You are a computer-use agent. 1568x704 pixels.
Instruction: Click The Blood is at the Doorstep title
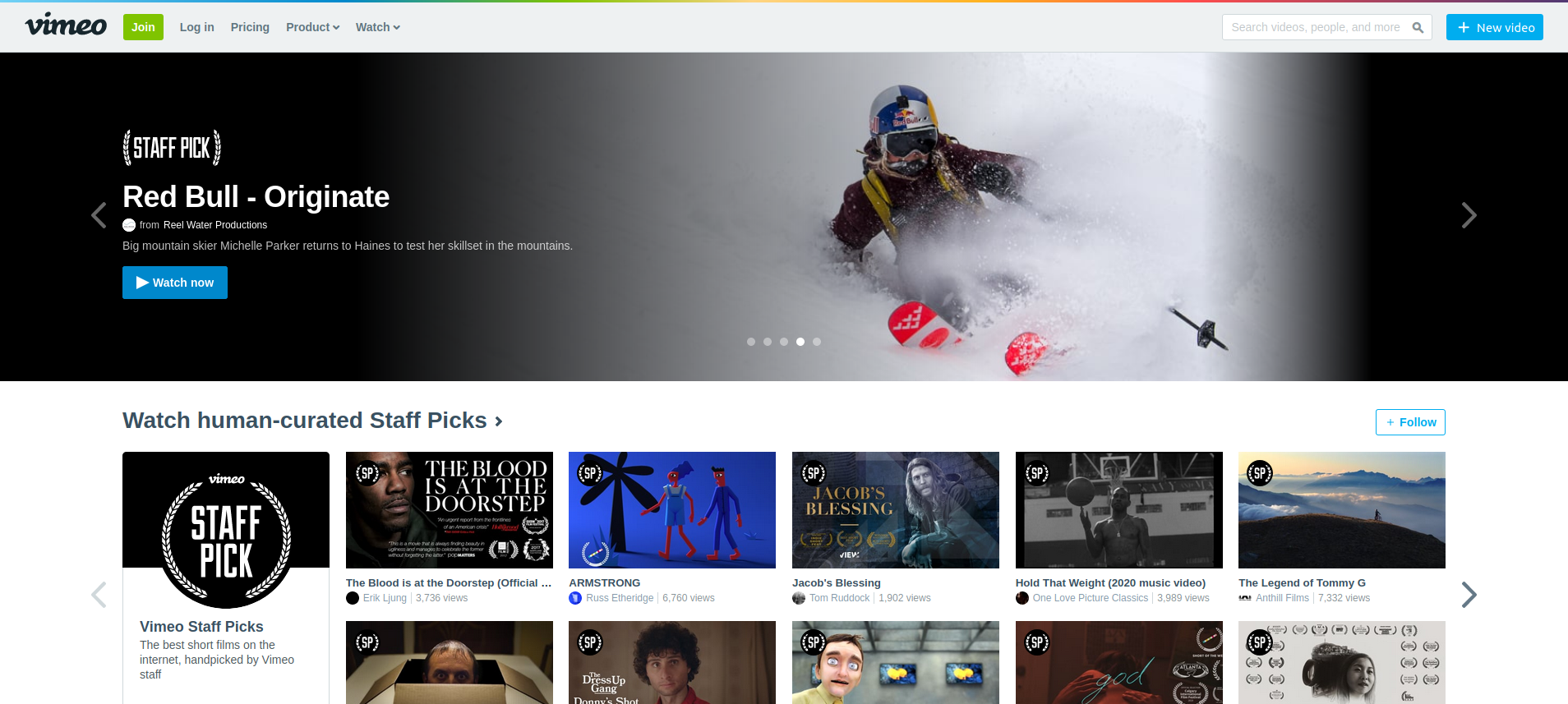click(449, 583)
